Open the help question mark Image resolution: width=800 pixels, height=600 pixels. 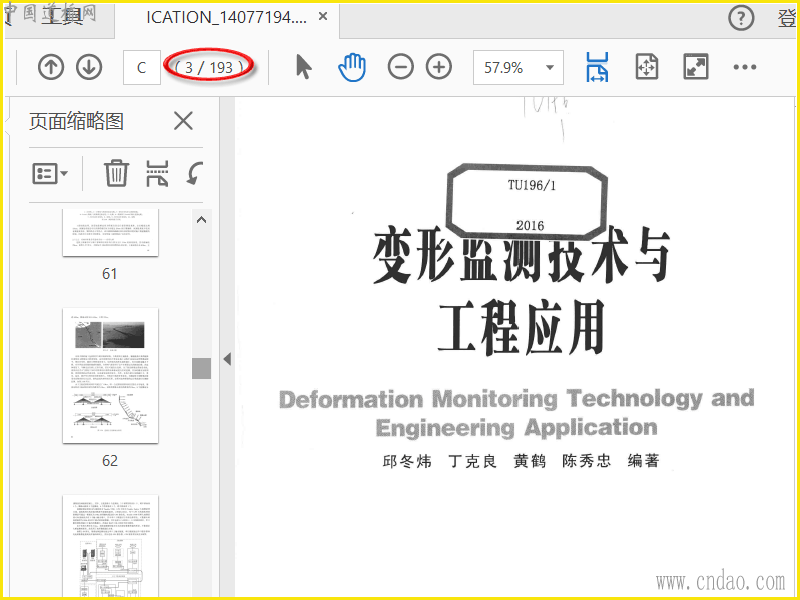[x=741, y=18]
